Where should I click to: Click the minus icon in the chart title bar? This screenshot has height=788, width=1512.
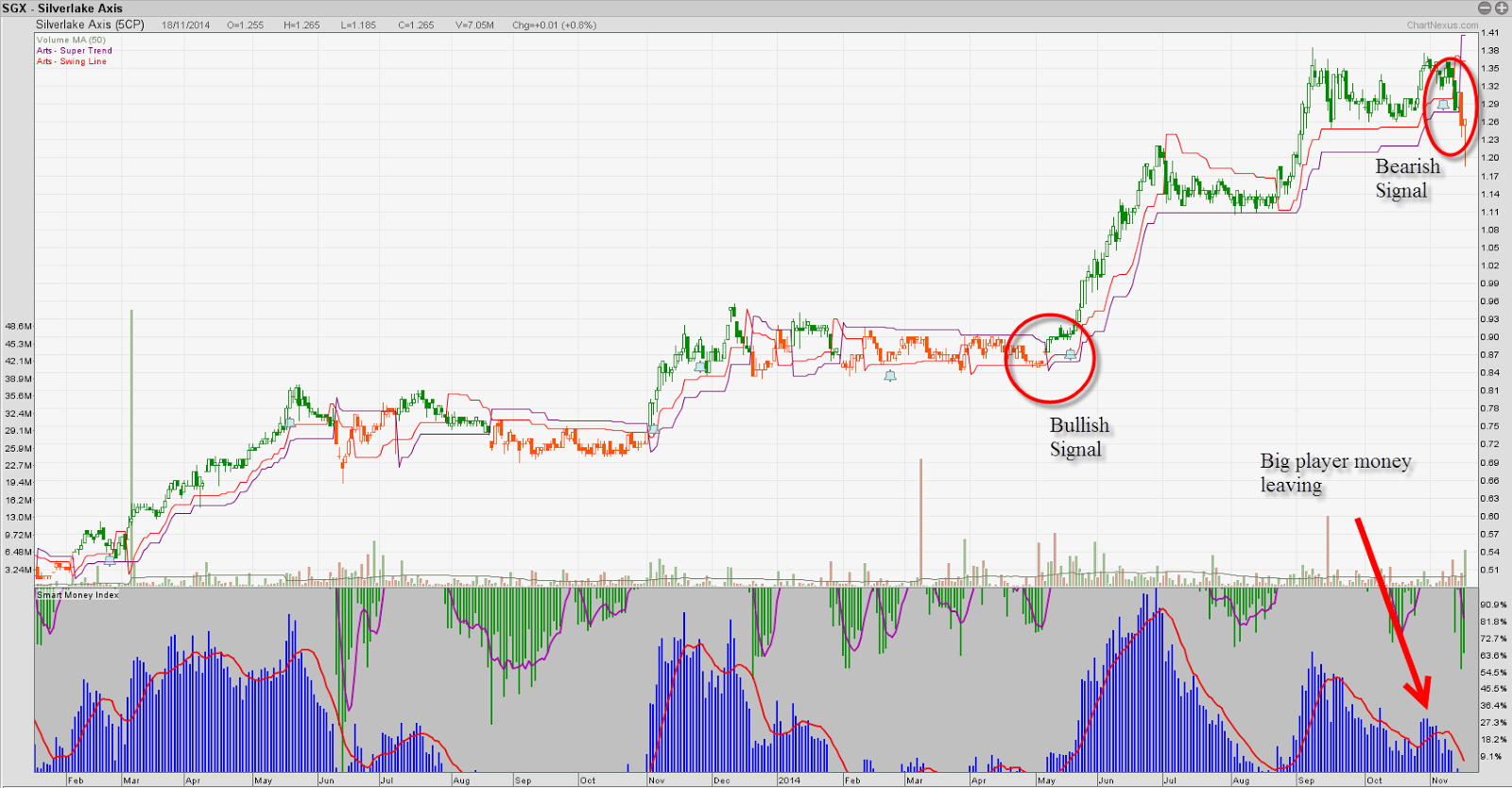coord(1484,9)
